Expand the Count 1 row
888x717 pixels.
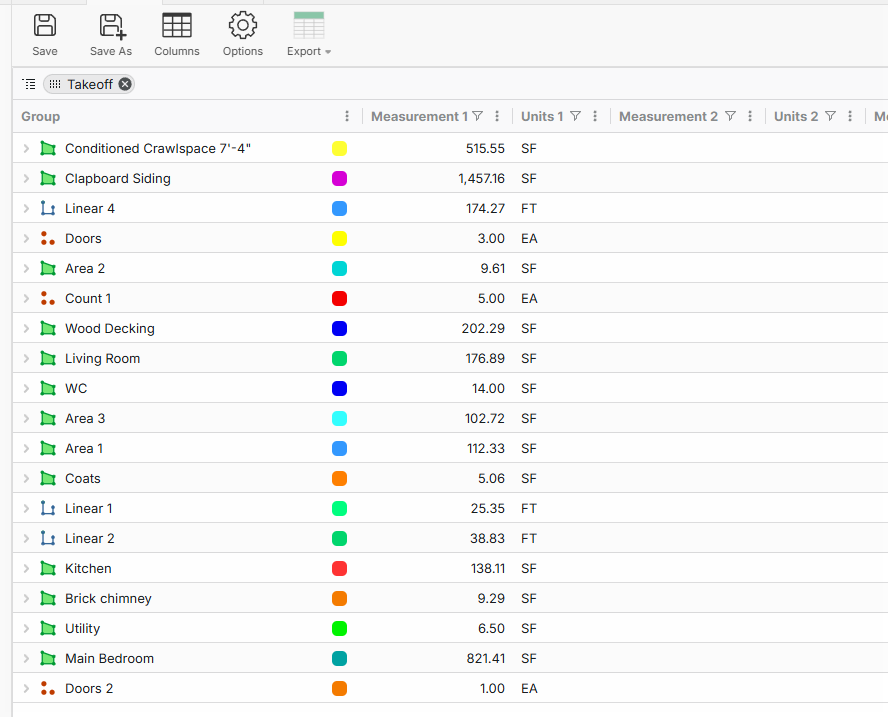pyautogui.click(x=26, y=298)
